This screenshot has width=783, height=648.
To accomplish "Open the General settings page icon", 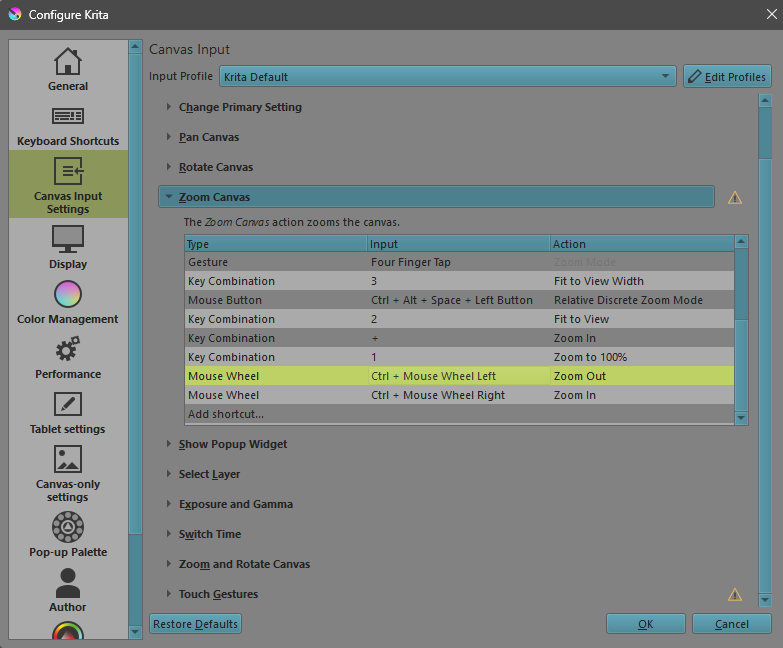I will pyautogui.click(x=68, y=62).
